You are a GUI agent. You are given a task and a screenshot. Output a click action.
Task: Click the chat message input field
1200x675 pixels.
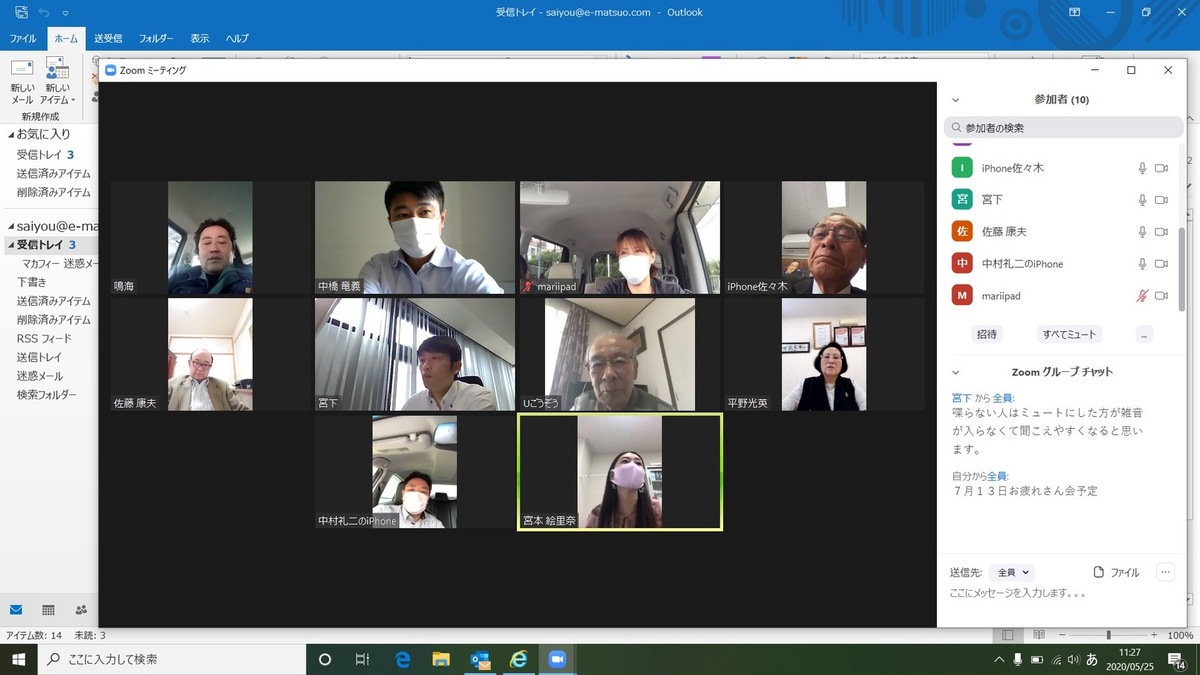click(1060, 593)
